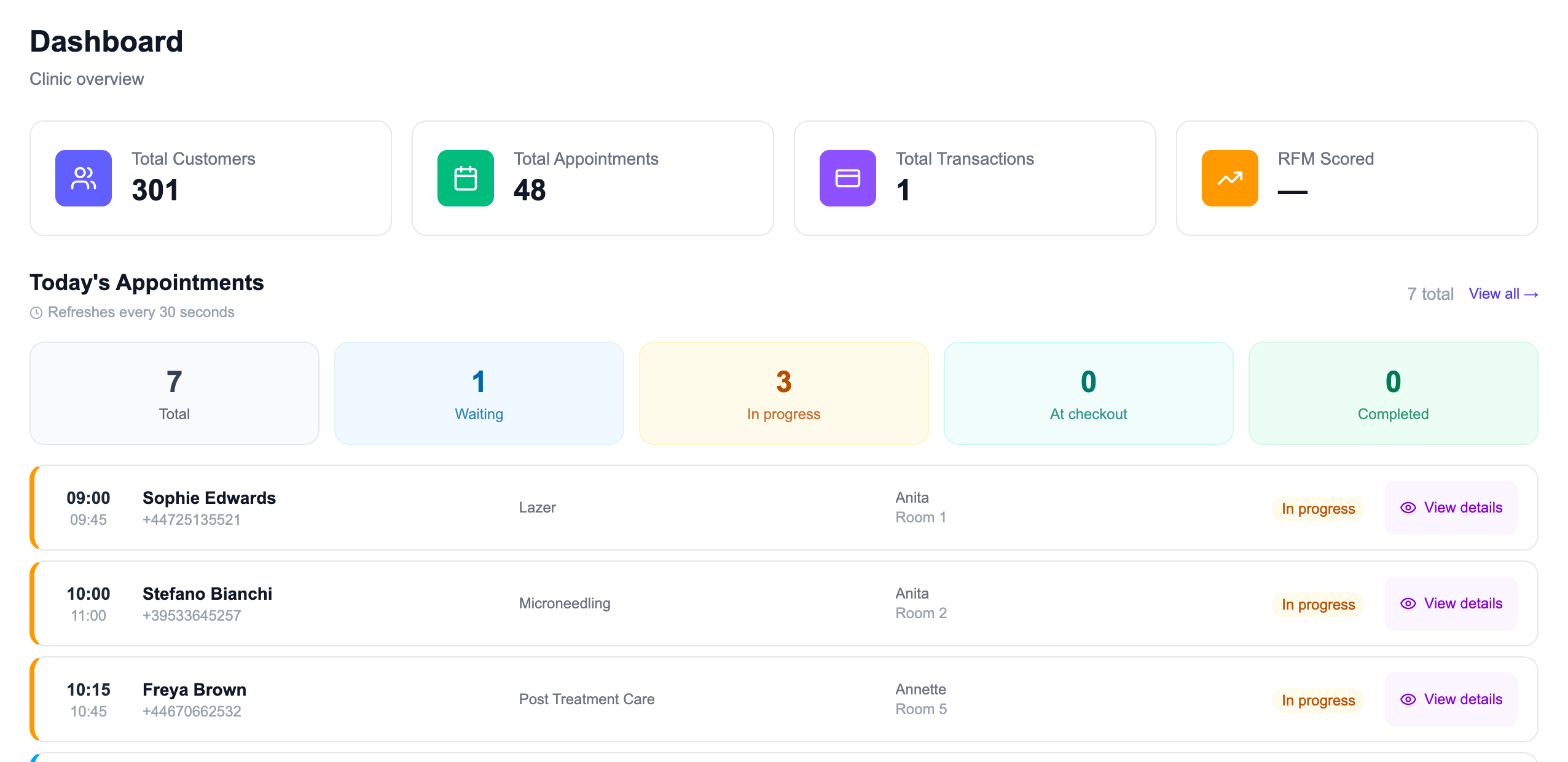Image resolution: width=1568 pixels, height=762 pixels.
Task: Open View all appointments link
Action: 1503,294
